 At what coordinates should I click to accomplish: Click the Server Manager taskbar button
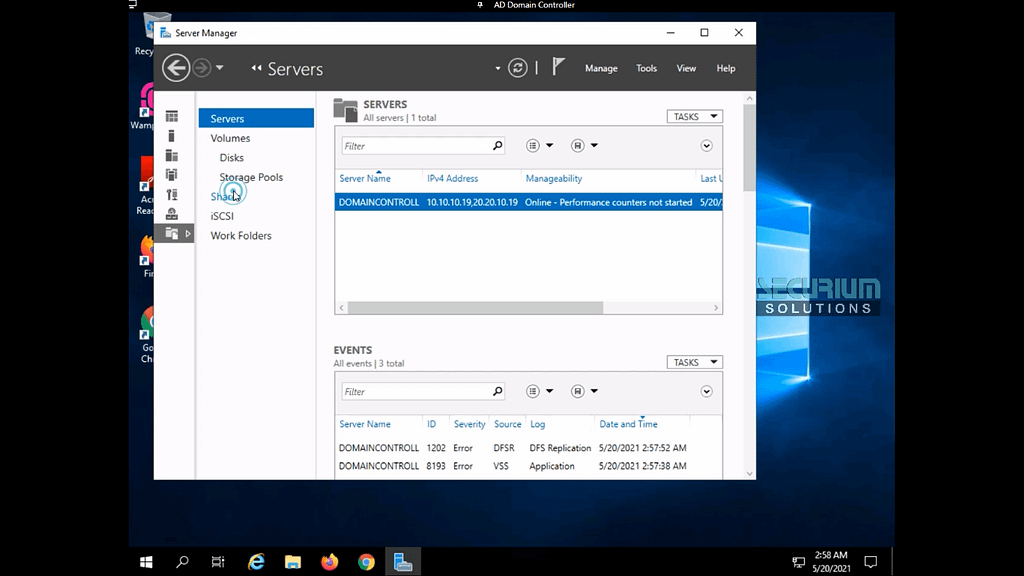coord(403,562)
